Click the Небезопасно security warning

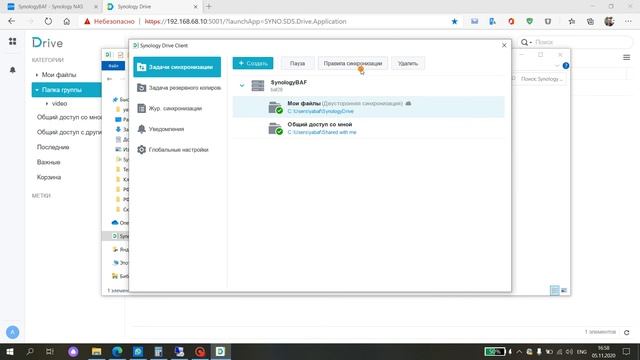pyautogui.click(x=109, y=22)
